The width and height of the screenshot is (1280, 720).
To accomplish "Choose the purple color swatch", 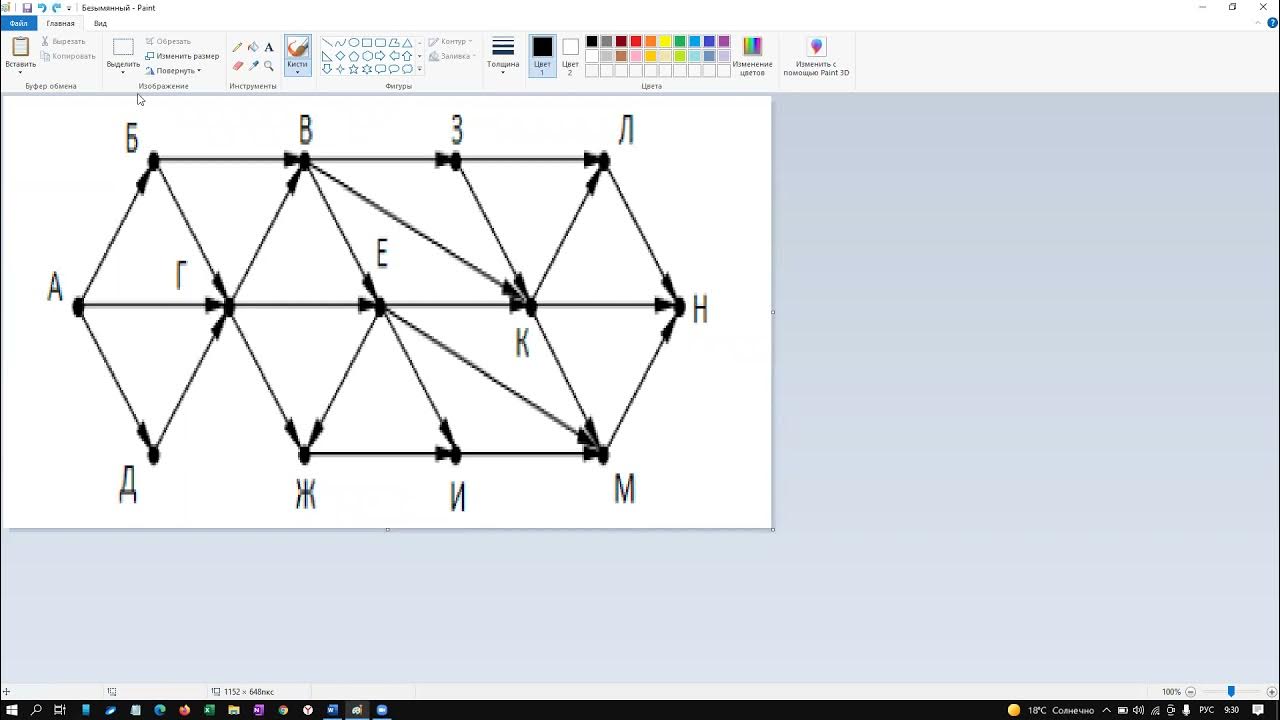I will coord(724,42).
